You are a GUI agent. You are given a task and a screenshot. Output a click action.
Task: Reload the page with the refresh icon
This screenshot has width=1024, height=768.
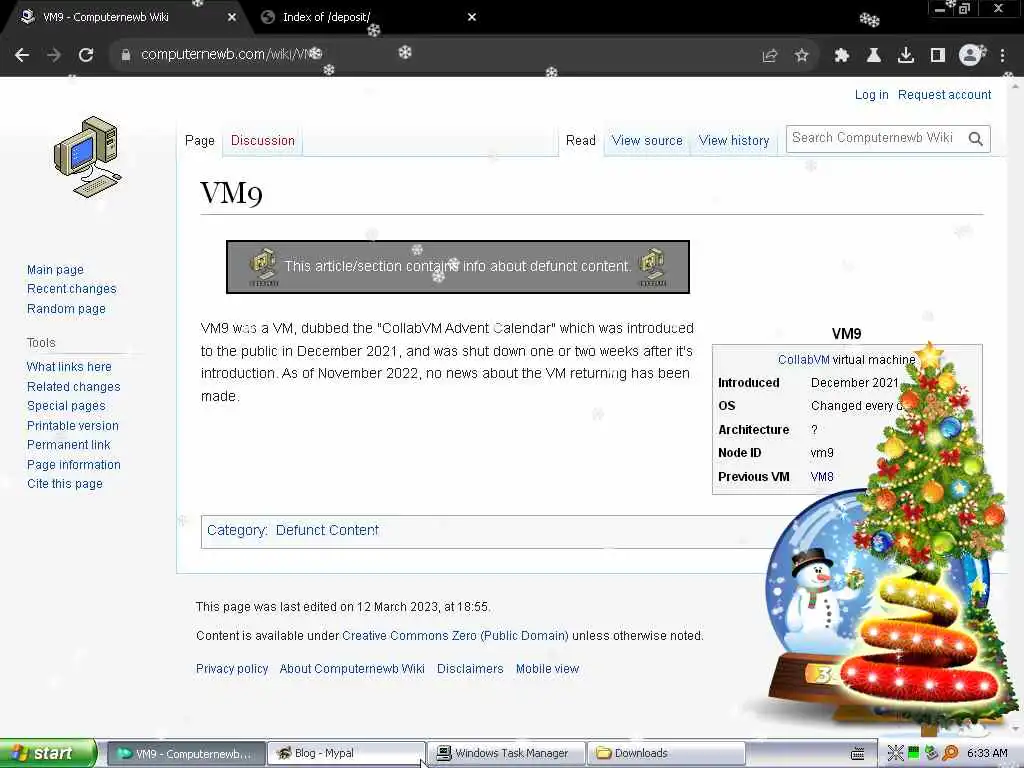coord(86,56)
